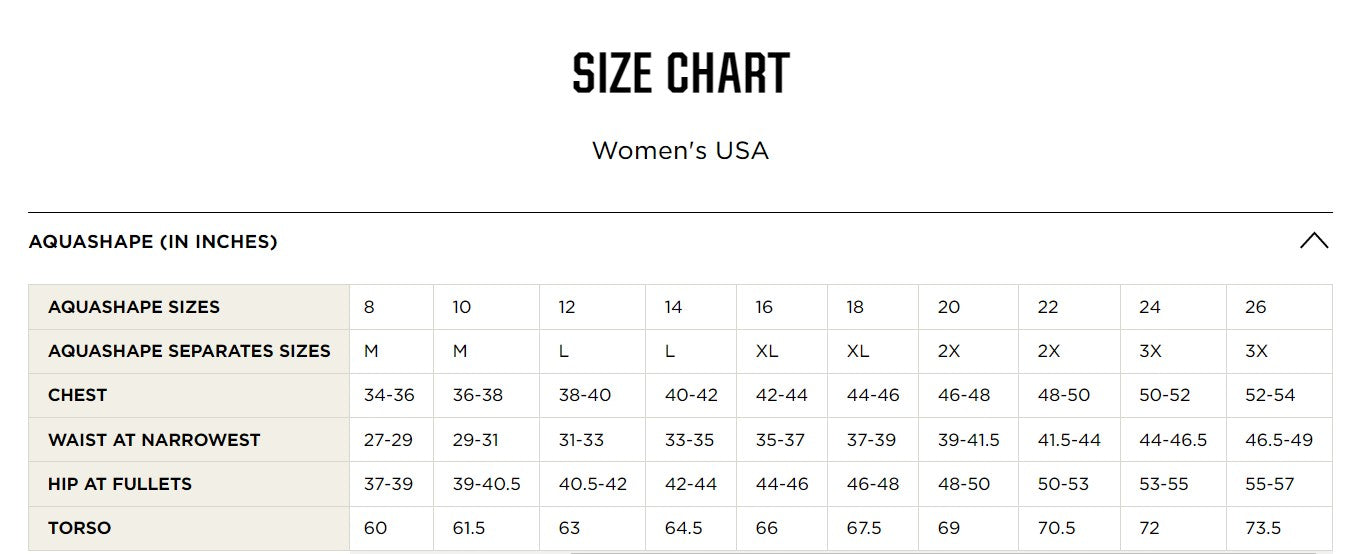This screenshot has height=554, width=1362.
Task: Click the AQUASHAPE (IN INCHES) heading
Action: point(153,242)
